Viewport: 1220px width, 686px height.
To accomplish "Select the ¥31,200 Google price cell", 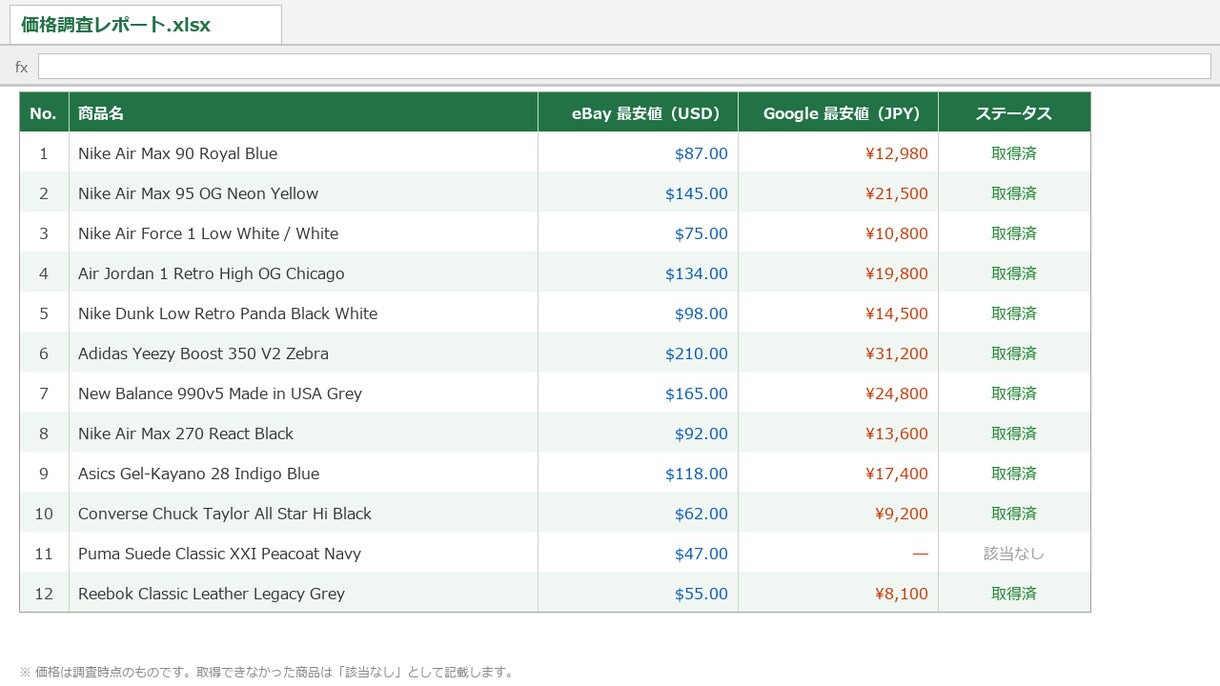I will pyautogui.click(x=838, y=353).
